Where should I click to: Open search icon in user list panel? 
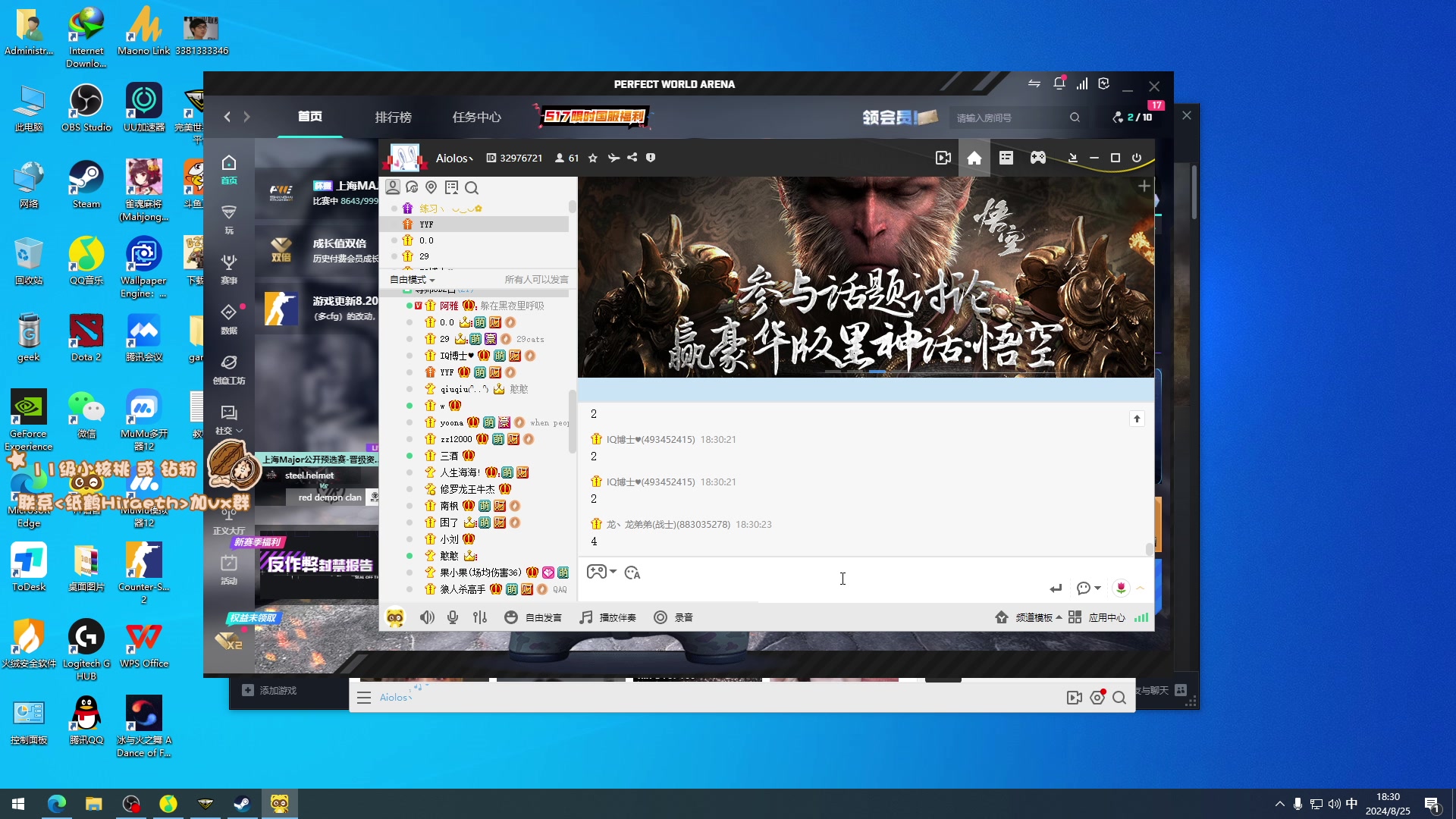[x=472, y=187]
